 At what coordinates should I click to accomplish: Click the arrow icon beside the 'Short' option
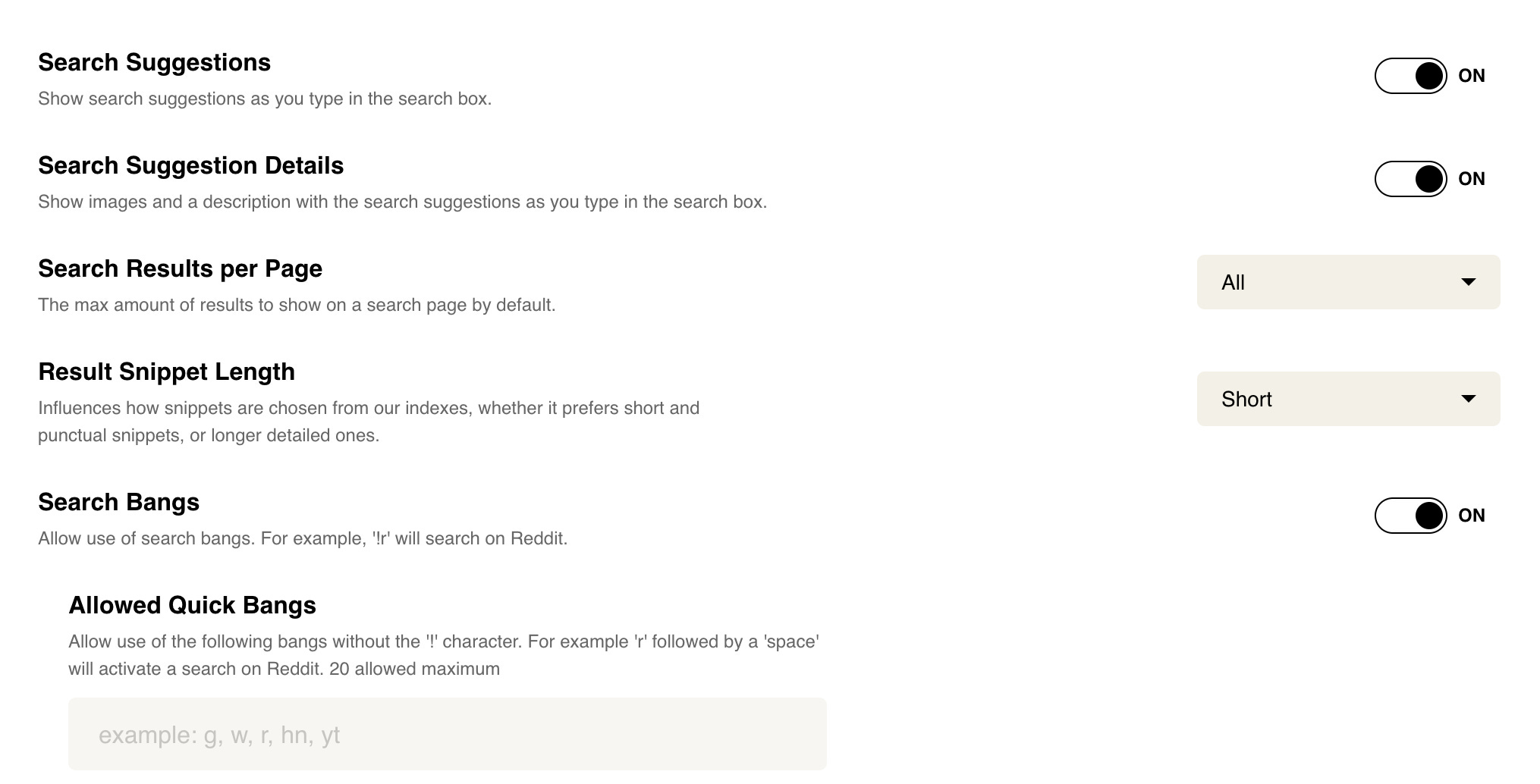click(1468, 399)
